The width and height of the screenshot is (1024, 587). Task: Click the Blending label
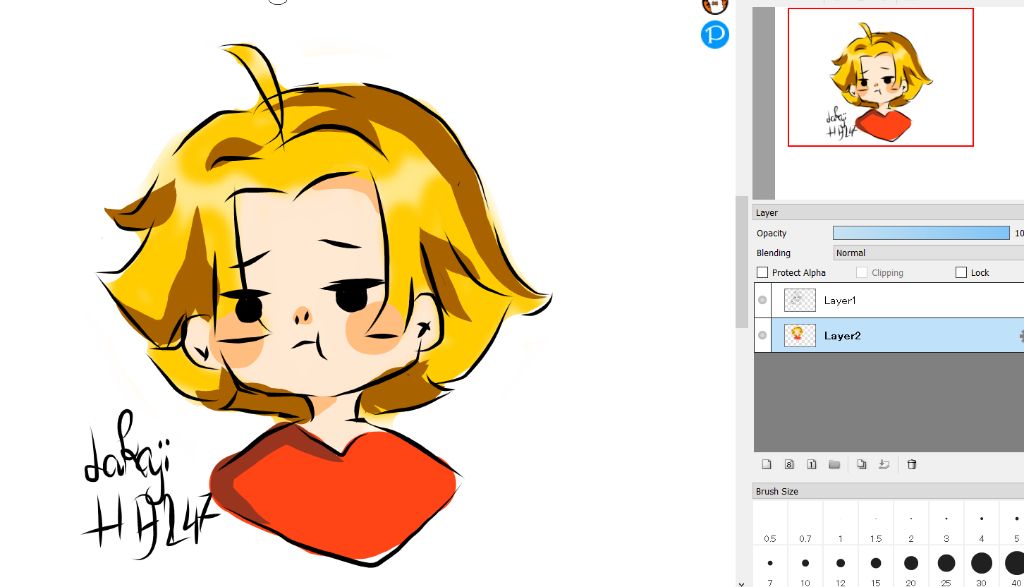773,253
